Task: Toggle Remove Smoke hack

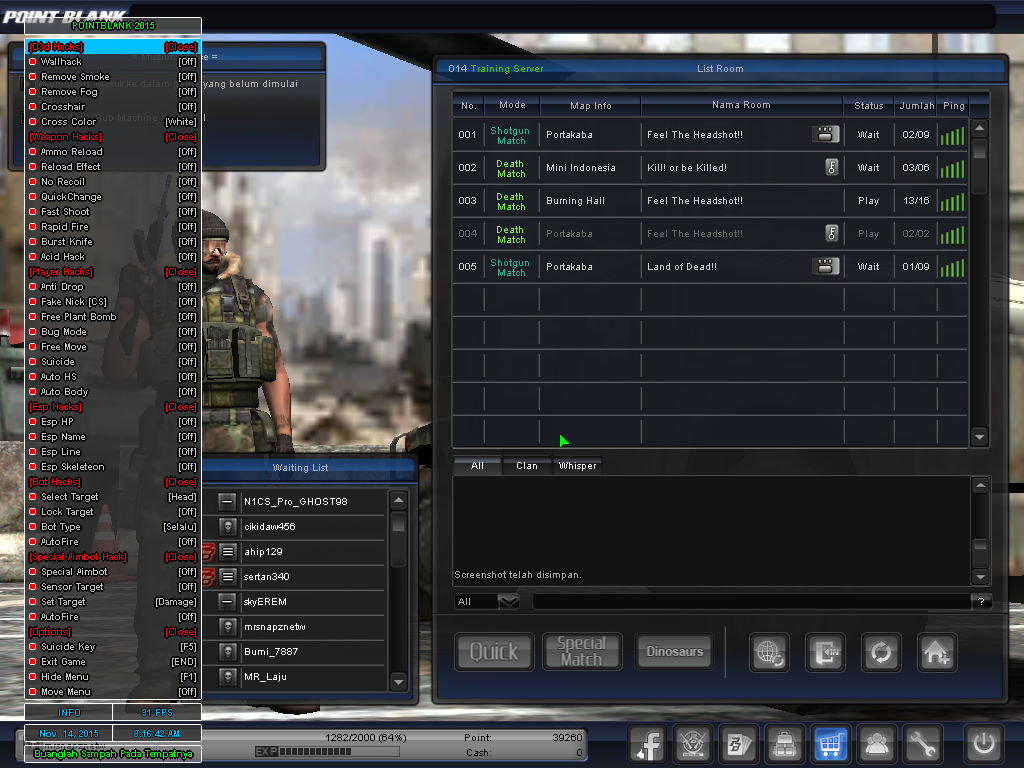Action: [x=113, y=77]
